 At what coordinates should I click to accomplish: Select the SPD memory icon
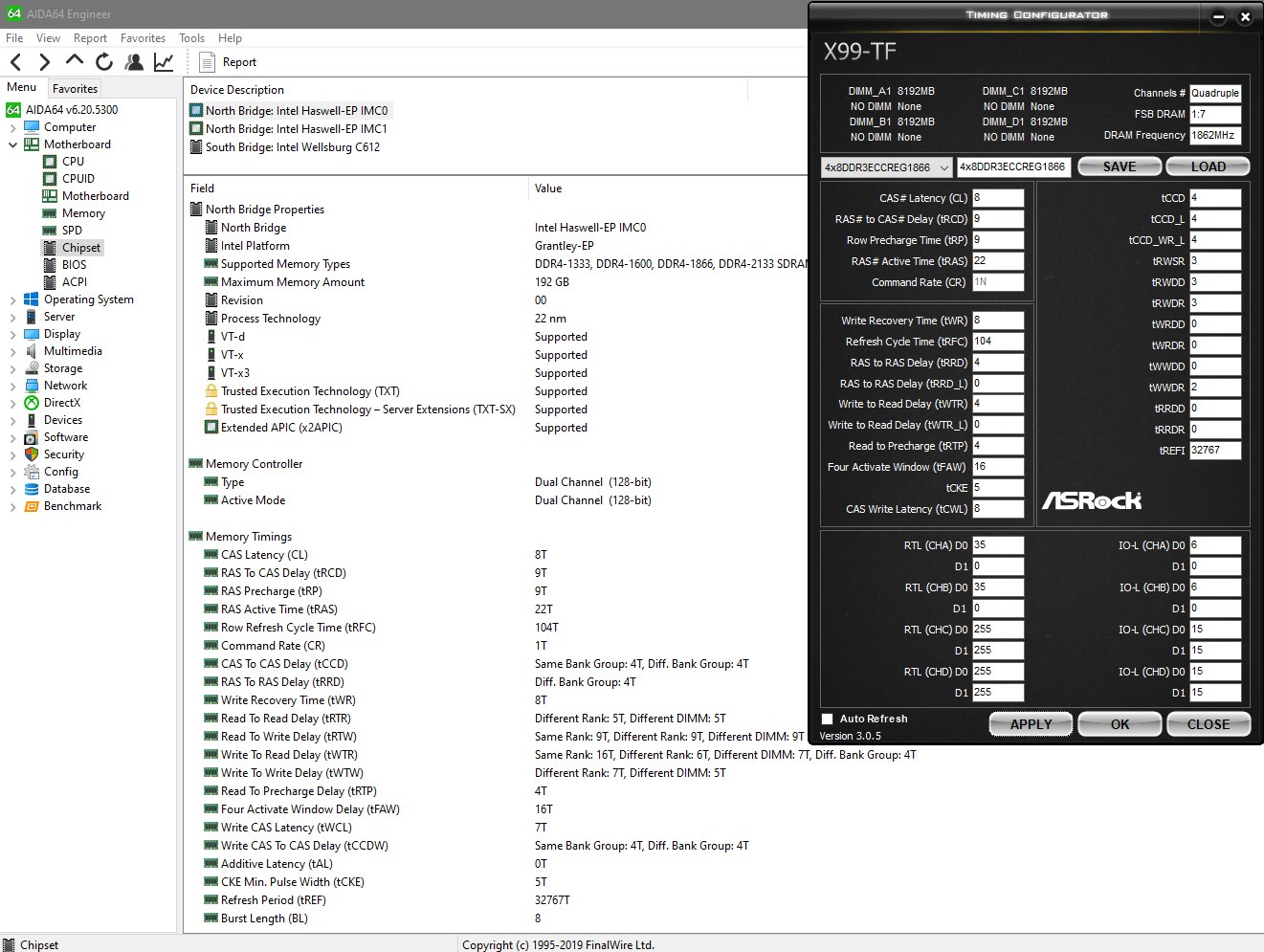[x=50, y=231]
